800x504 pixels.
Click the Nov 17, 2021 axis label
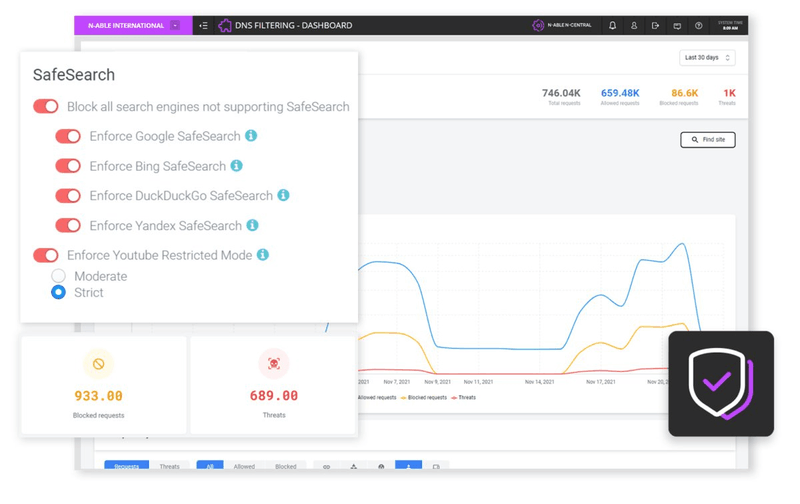(601, 382)
